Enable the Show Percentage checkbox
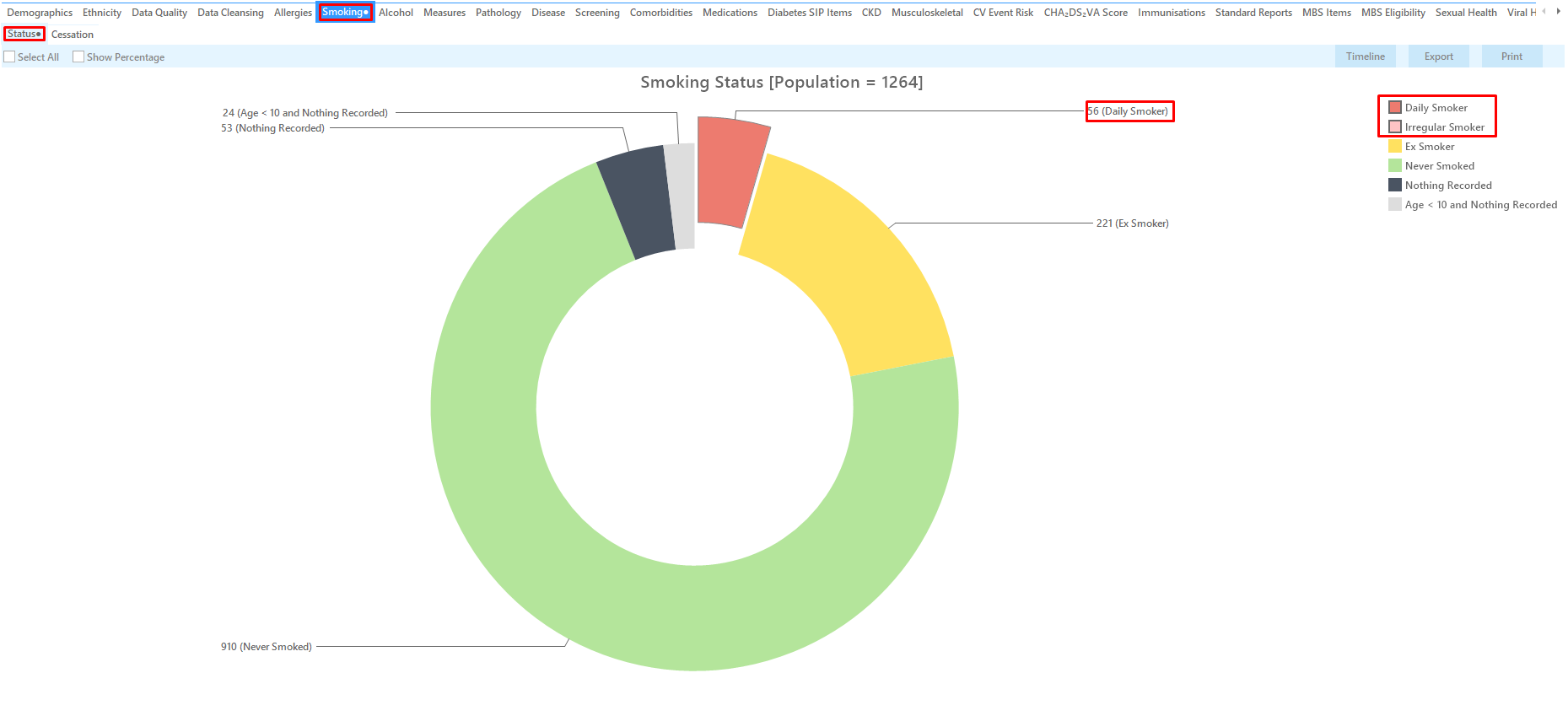The image size is (1568, 716). 78,57
